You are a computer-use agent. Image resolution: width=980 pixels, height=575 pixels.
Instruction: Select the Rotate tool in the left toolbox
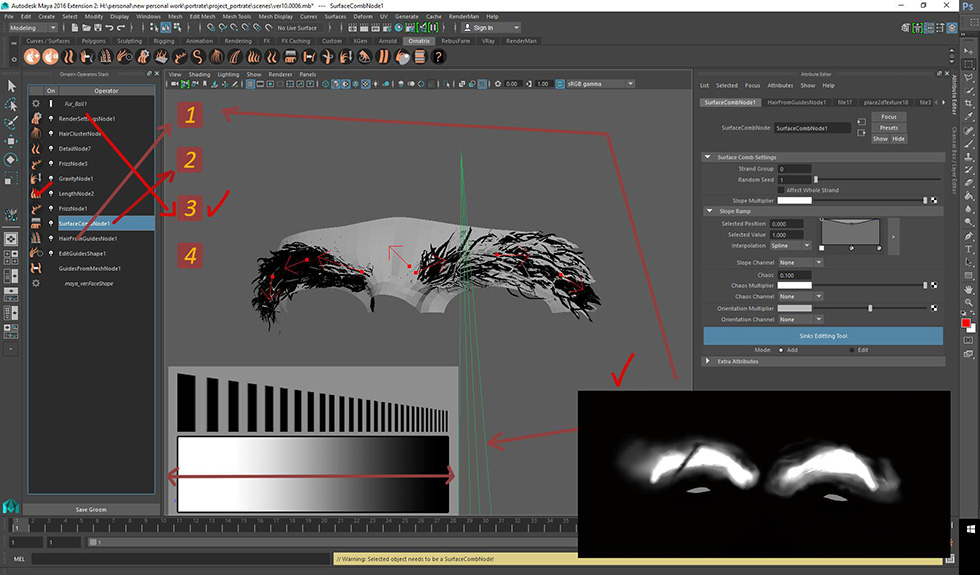12,160
